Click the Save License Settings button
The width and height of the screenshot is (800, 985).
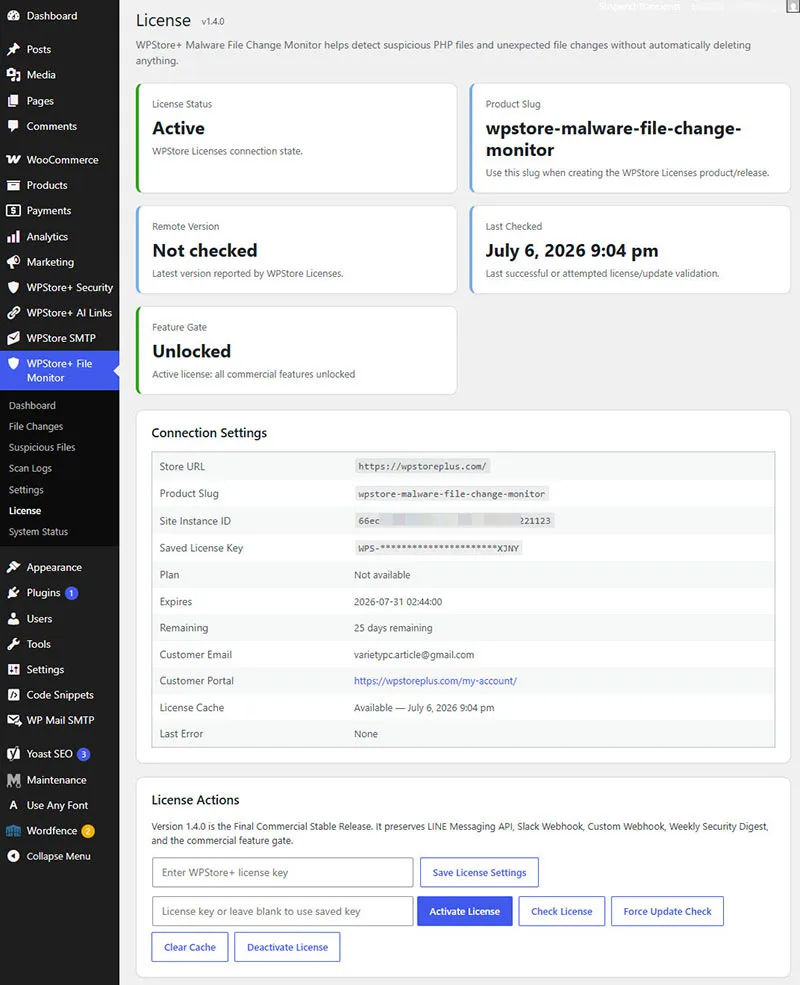coord(479,873)
